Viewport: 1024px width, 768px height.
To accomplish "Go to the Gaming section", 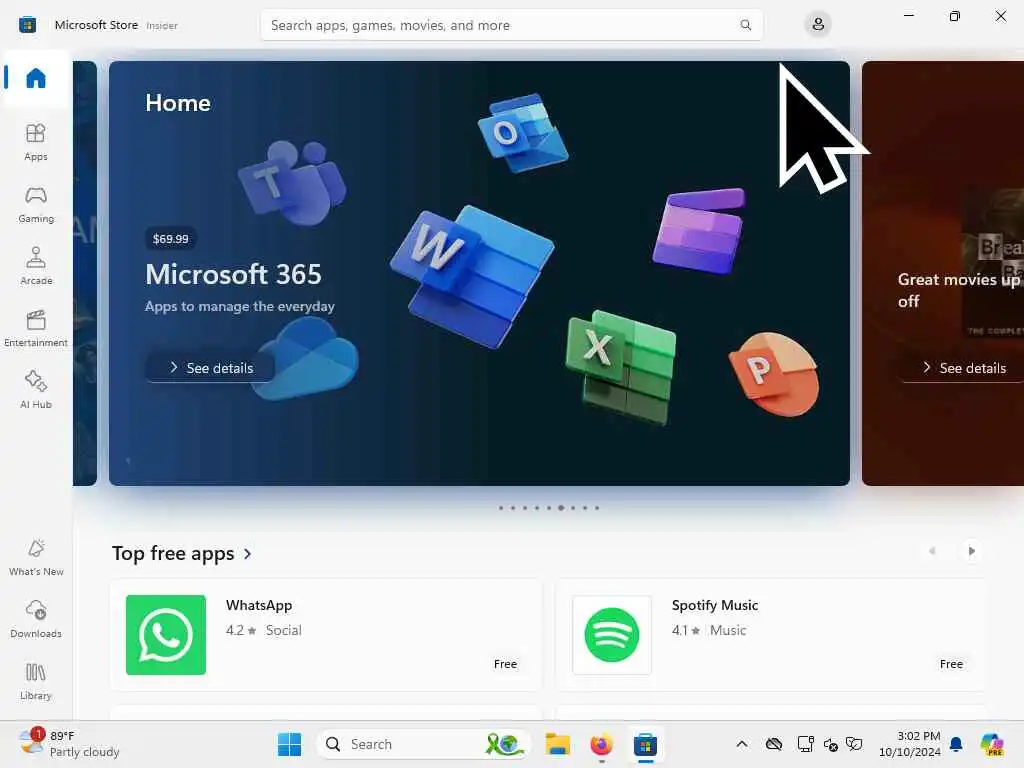I will click(x=36, y=204).
